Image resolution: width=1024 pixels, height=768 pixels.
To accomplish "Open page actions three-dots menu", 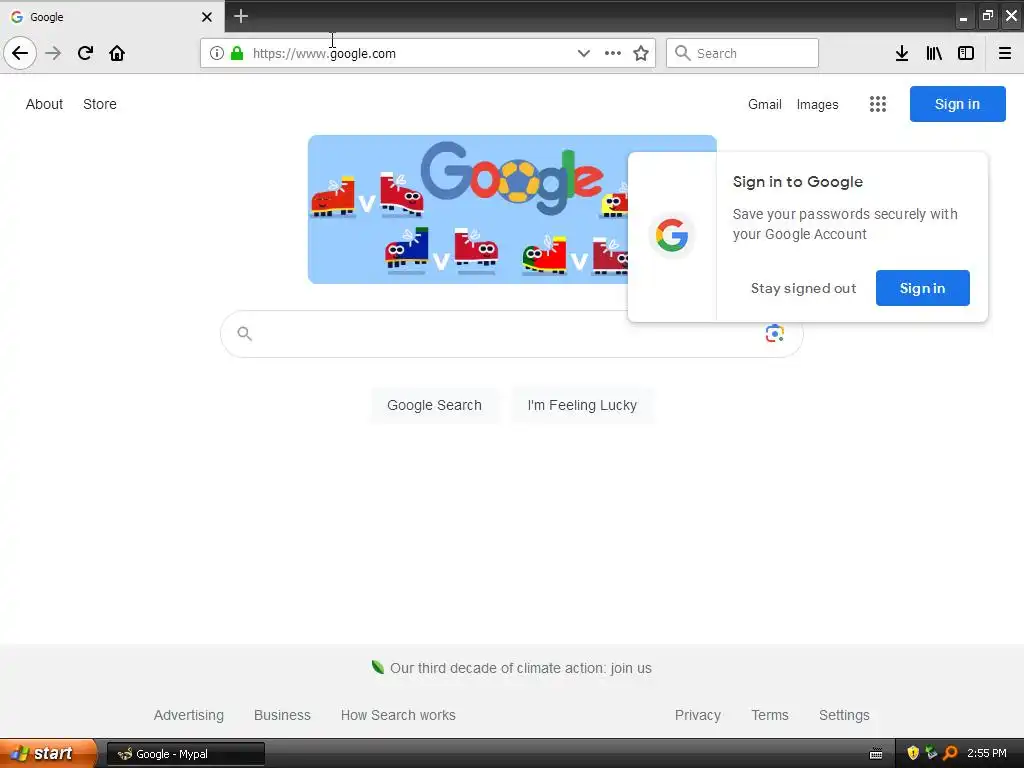I will point(613,53).
